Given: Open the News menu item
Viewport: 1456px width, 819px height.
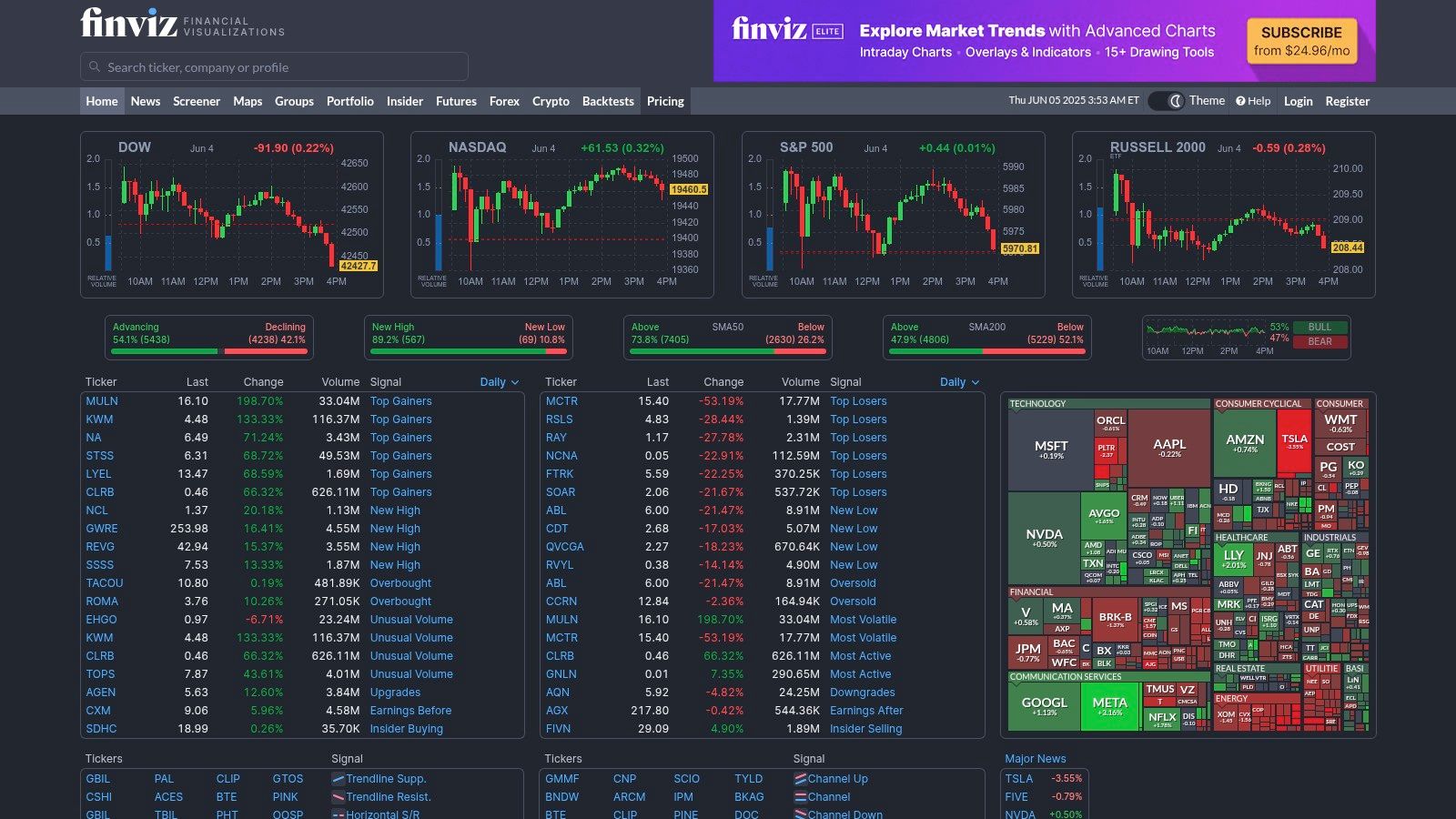Looking at the screenshot, I should pyautogui.click(x=146, y=101).
